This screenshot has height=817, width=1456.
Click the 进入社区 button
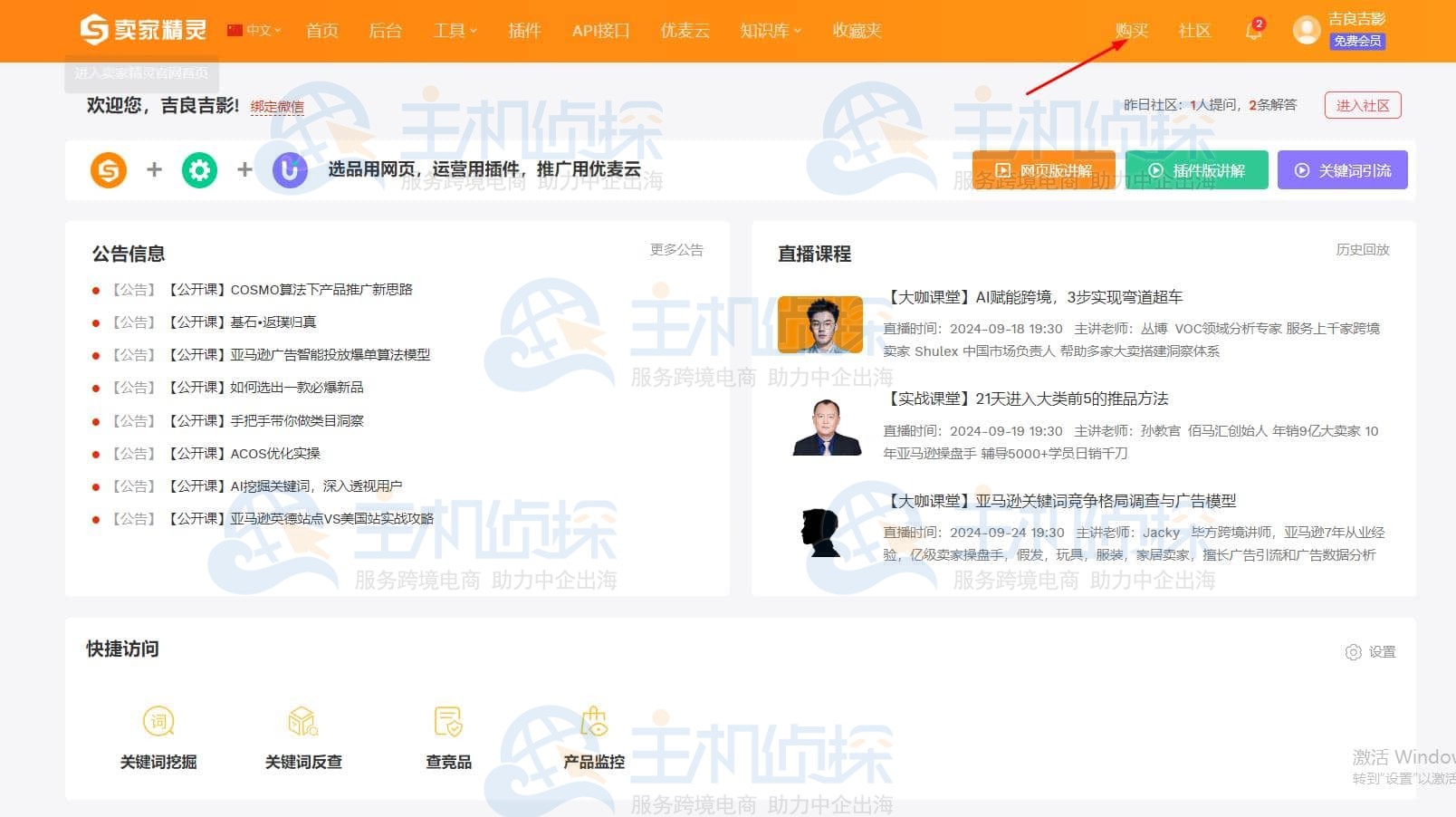[x=1364, y=105]
